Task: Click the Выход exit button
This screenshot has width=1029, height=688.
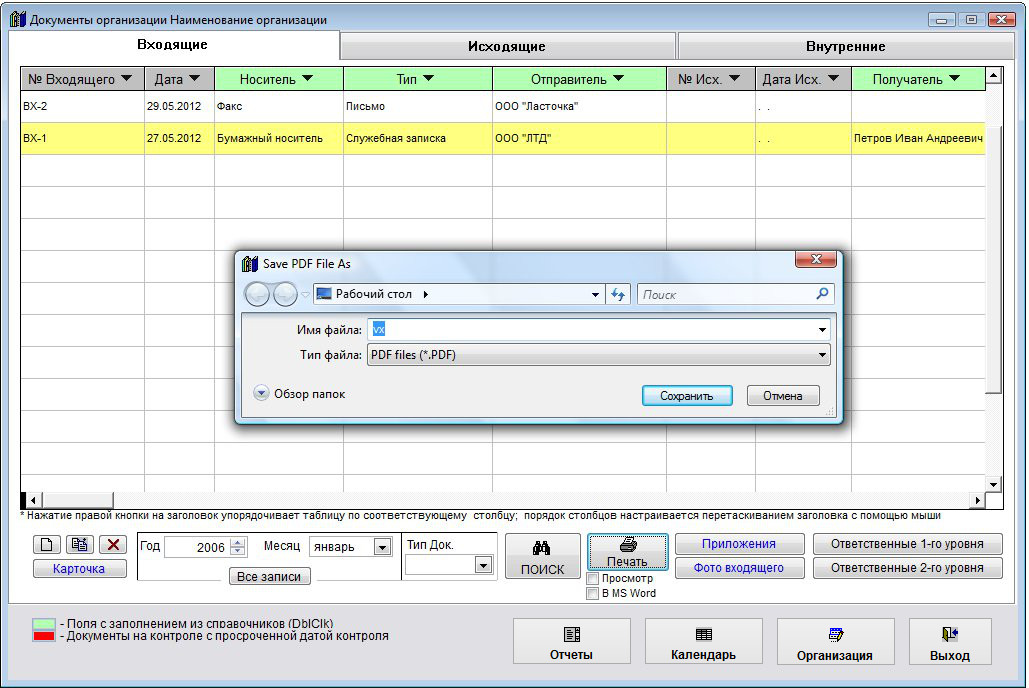Action: click(949, 643)
